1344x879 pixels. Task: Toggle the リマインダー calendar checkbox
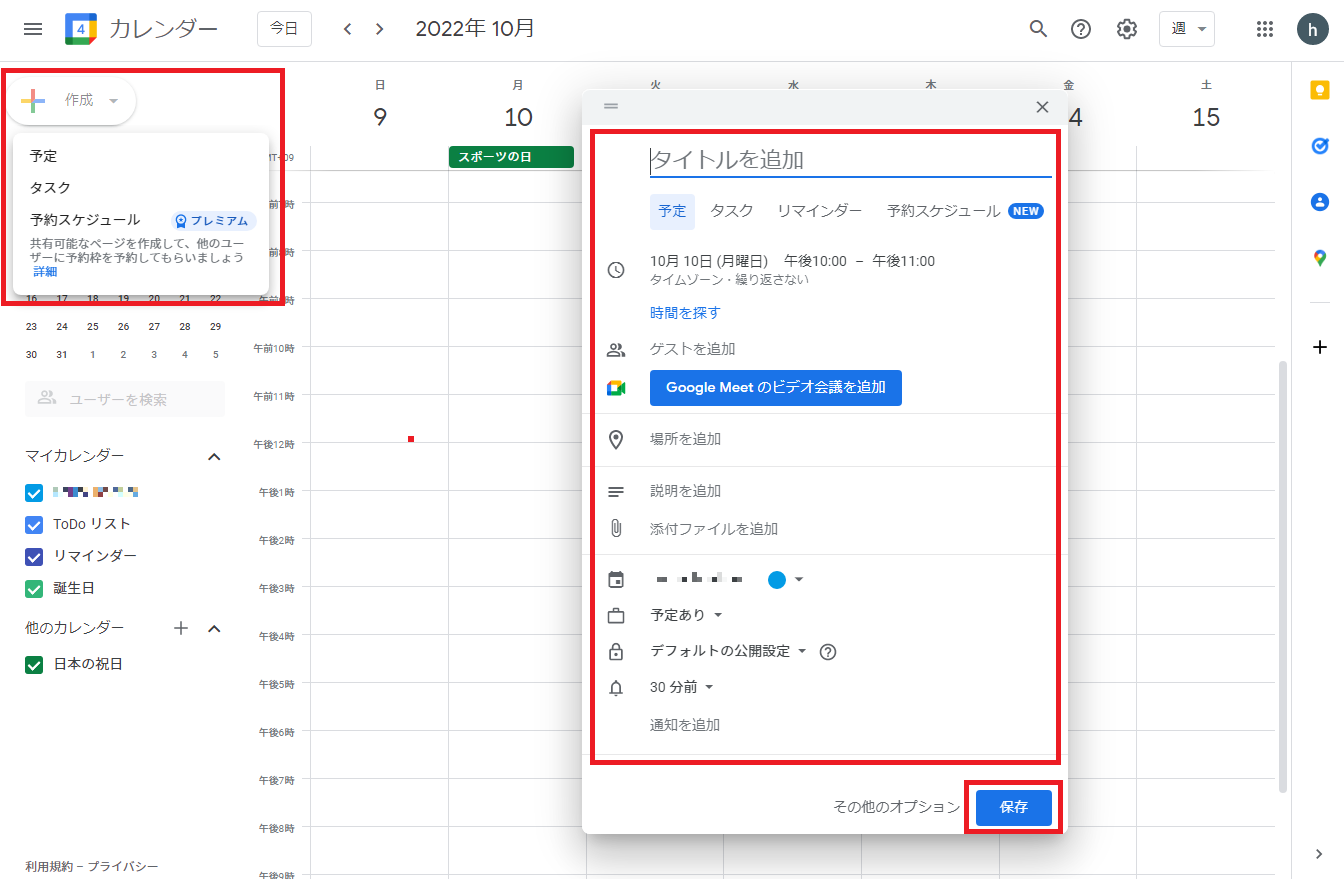[x=34, y=556]
